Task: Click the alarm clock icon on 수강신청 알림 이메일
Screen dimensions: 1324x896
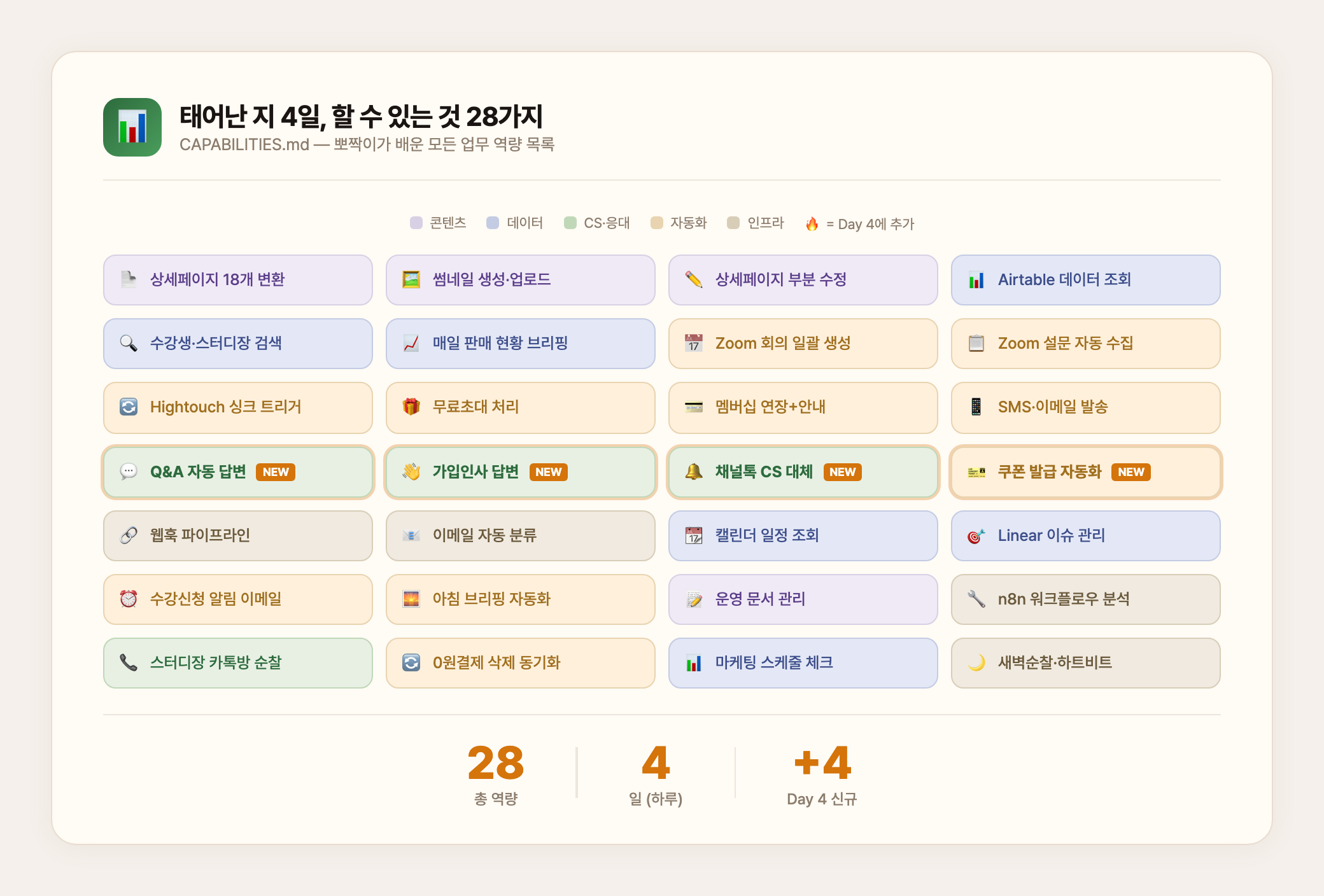Action: point(129,599)
